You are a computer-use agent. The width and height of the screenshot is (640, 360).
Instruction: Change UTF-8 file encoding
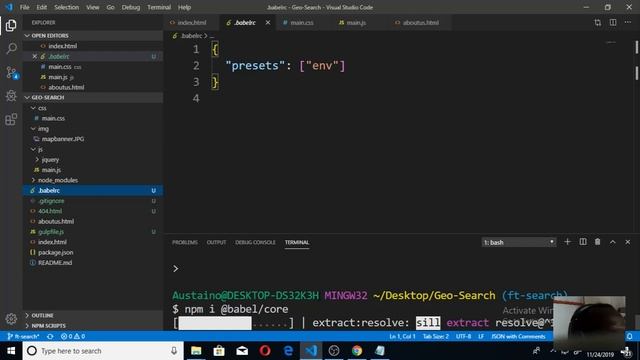click(x=463, y=336)
